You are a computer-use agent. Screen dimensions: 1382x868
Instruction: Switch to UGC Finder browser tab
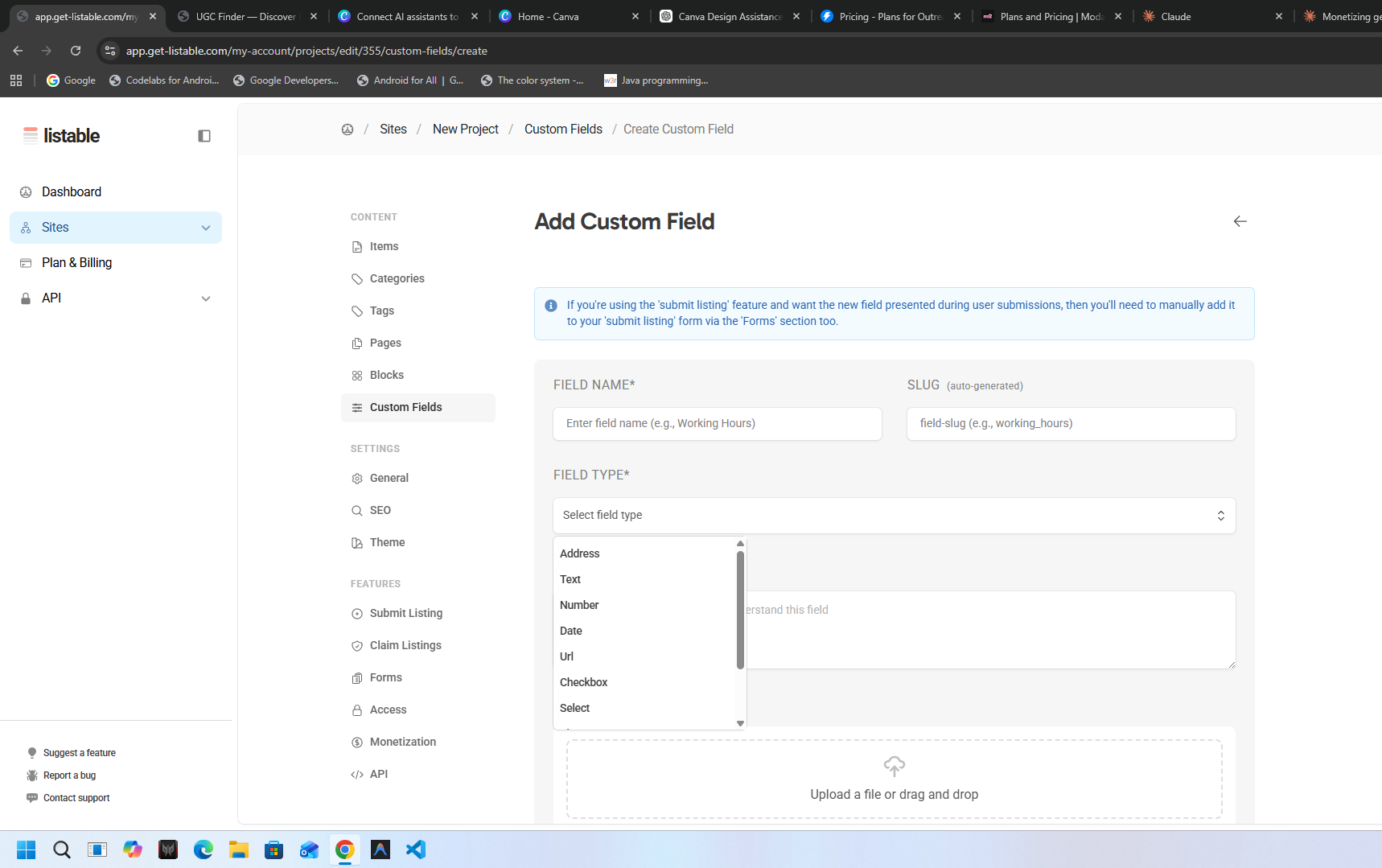click(246, 16)
